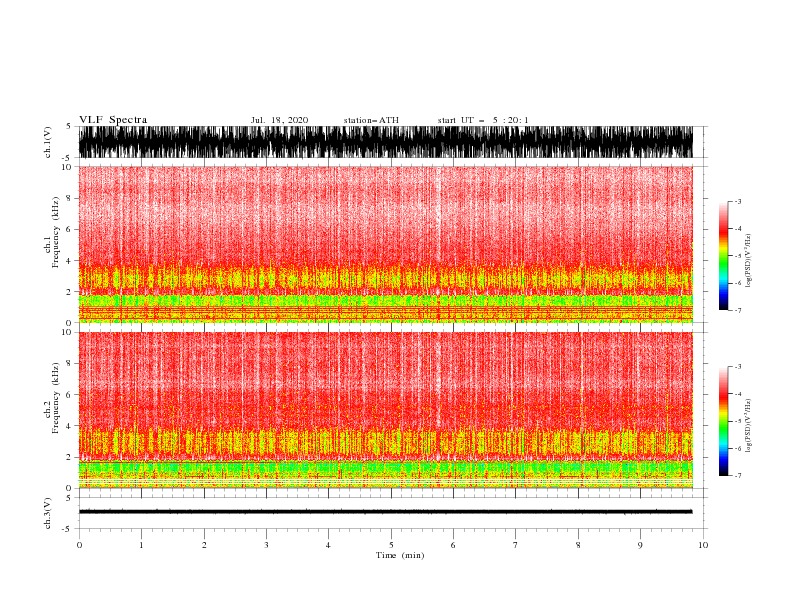Image resolution: width=792 pixels, height=612 pixels.
Task: Click the "station=ATH" header label
Action: (371, 120)
